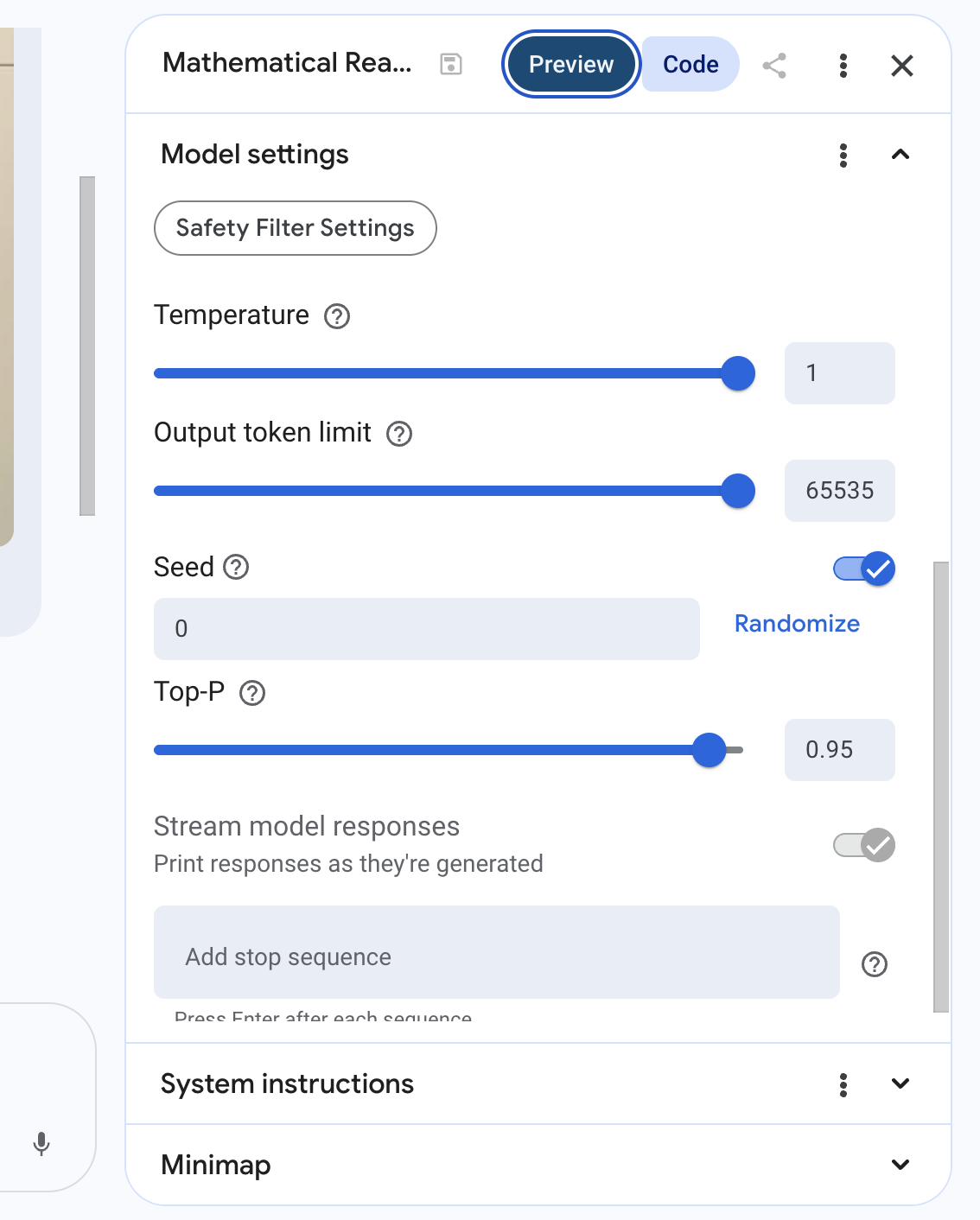Click the Stream model responses label
Viewport: 980px width, 1220px height.
307,827
